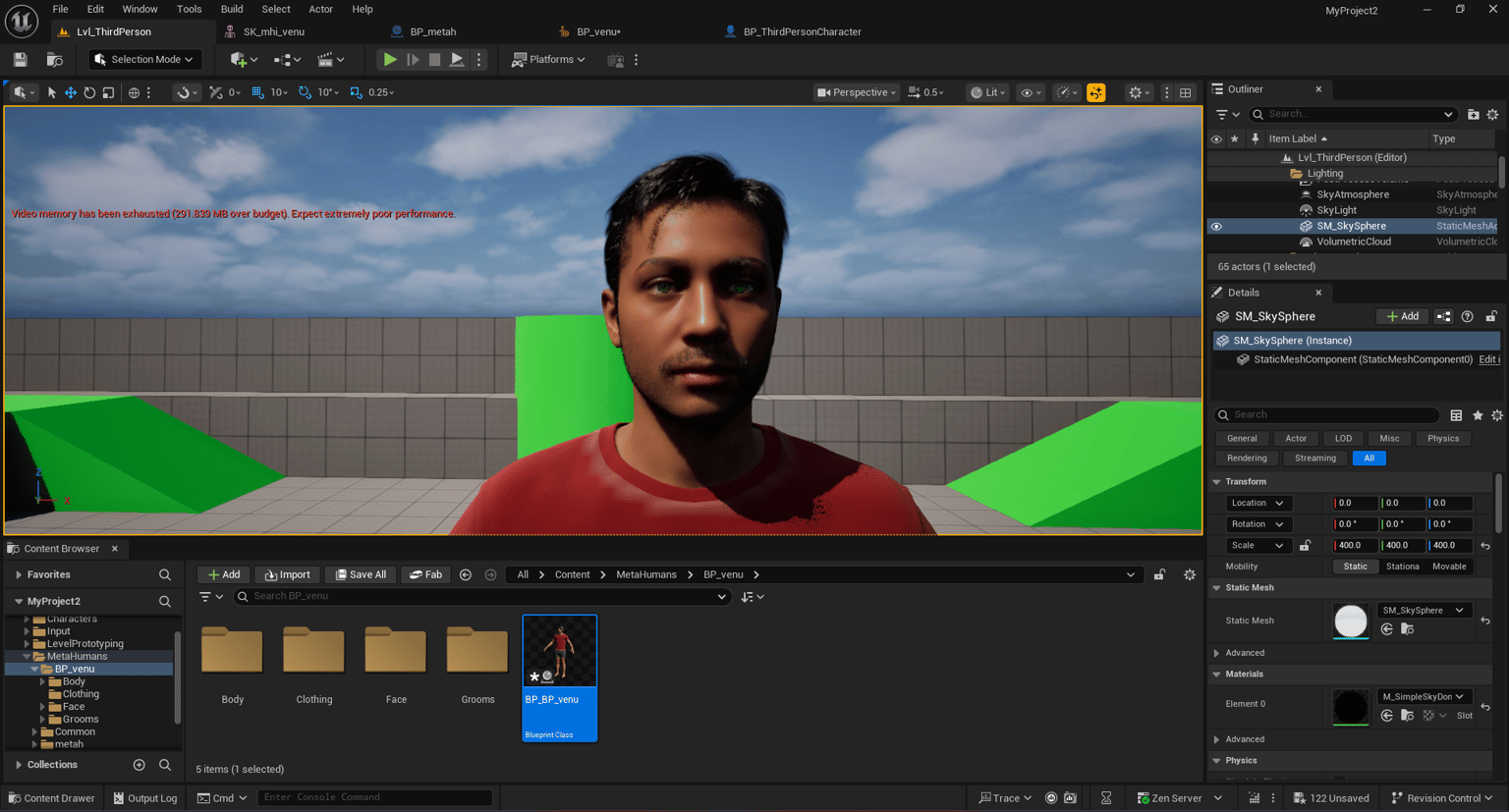The height and width of the screenshot is (812, 1509).
Task: Click the Search BP_venu input field
Action: (x=481, y=596)
